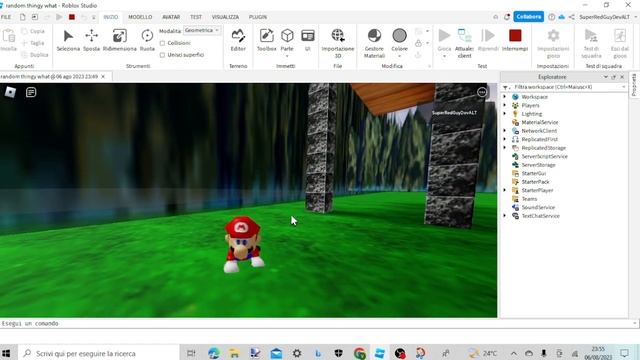The image size is (640, 360).
Task: Open the Modalità Geometrica dropdown
Action: (x=202, y=30)
